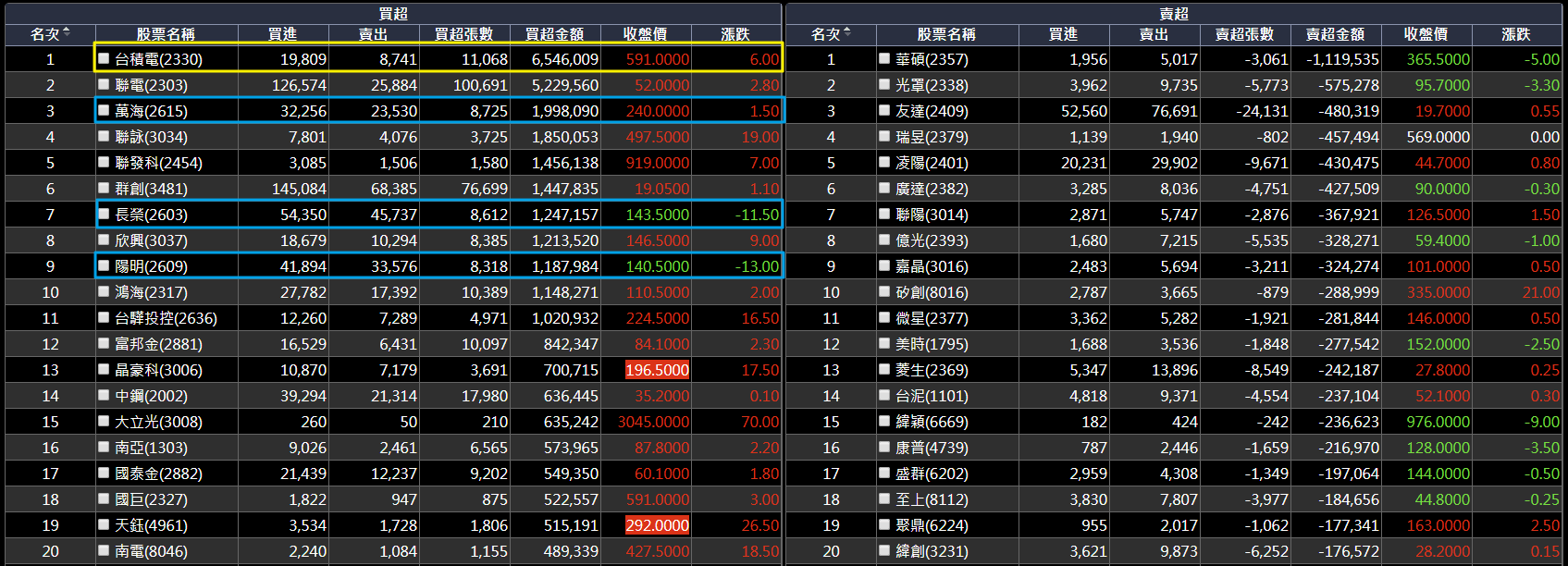Viewport: 1568px width, 566px height.
Task: Open stock 中鋼(2002)
Action: (151, 396)
